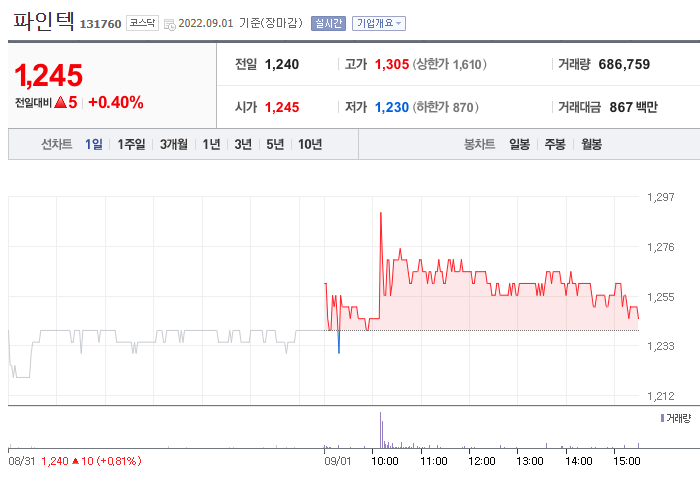Show the 10년 line chart
The image size is (700, 479).
(x=310, y=144)
